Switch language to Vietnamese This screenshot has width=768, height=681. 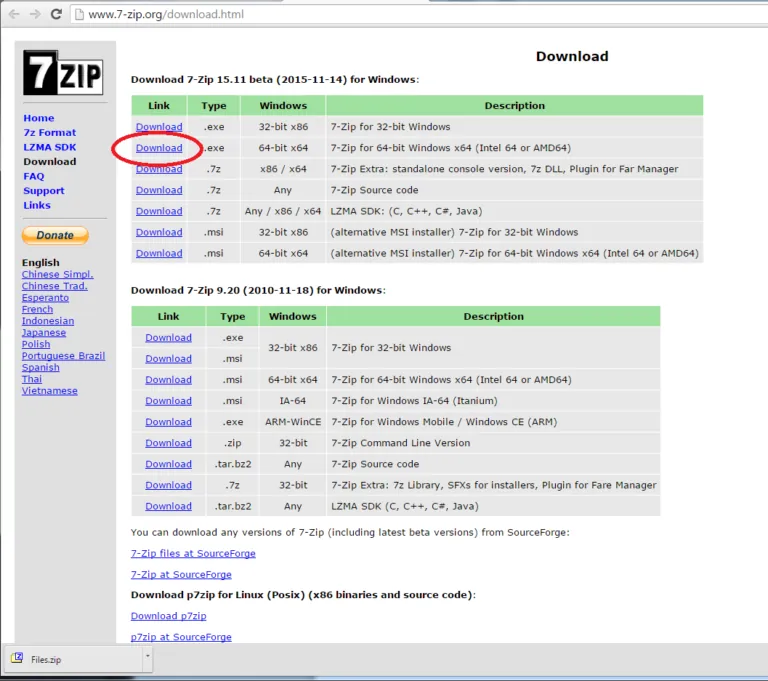pos(49,391)
